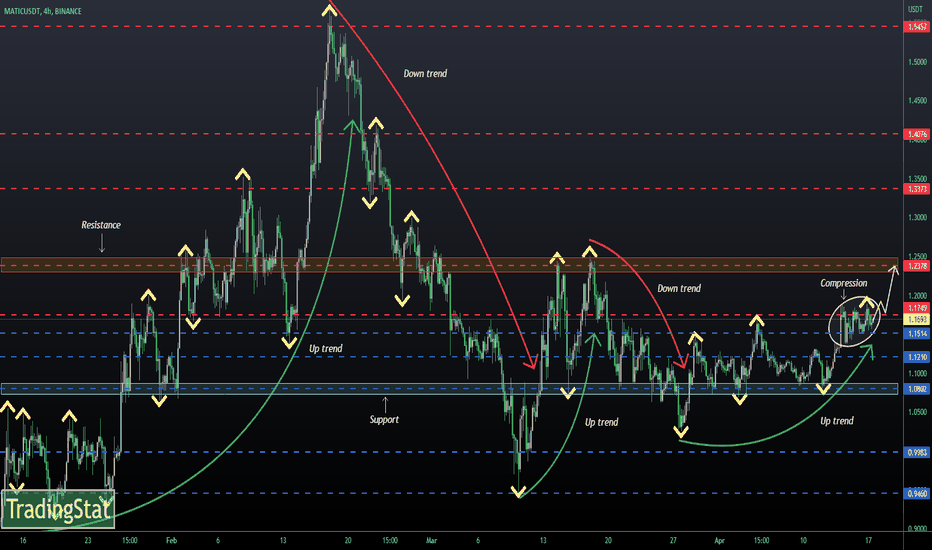Click the 10 date label on time axis

coord(803,540)
